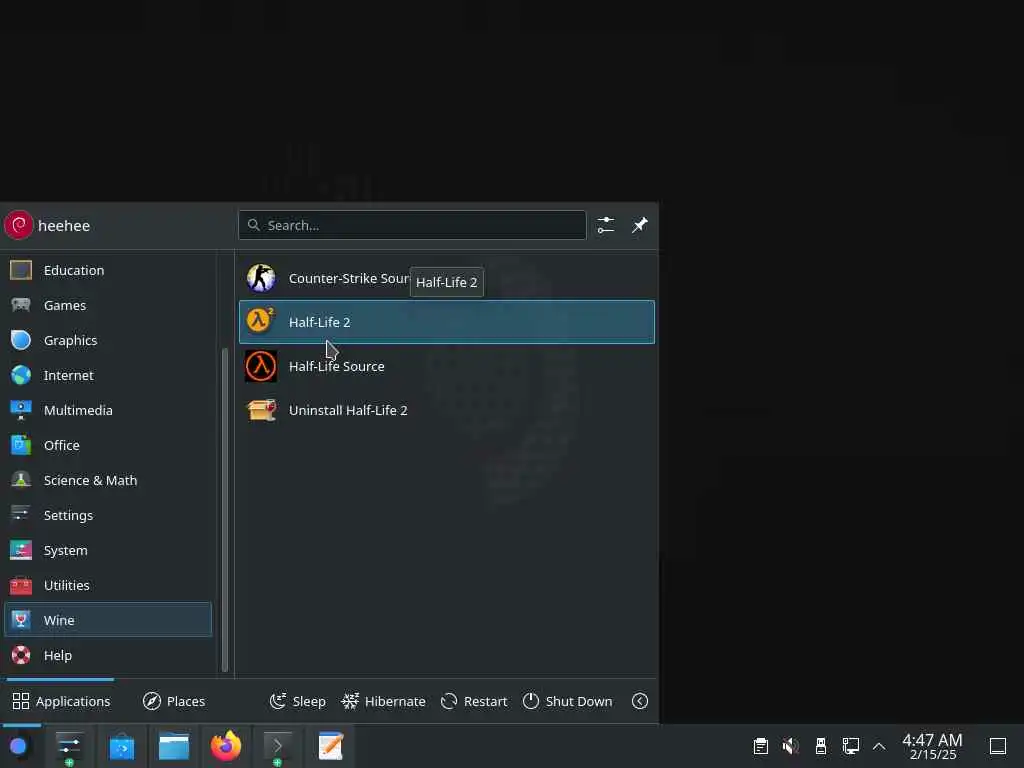Run the Uninstall Half-Life 2 entry
This screenshot has height=768, width=1024.
447,410
